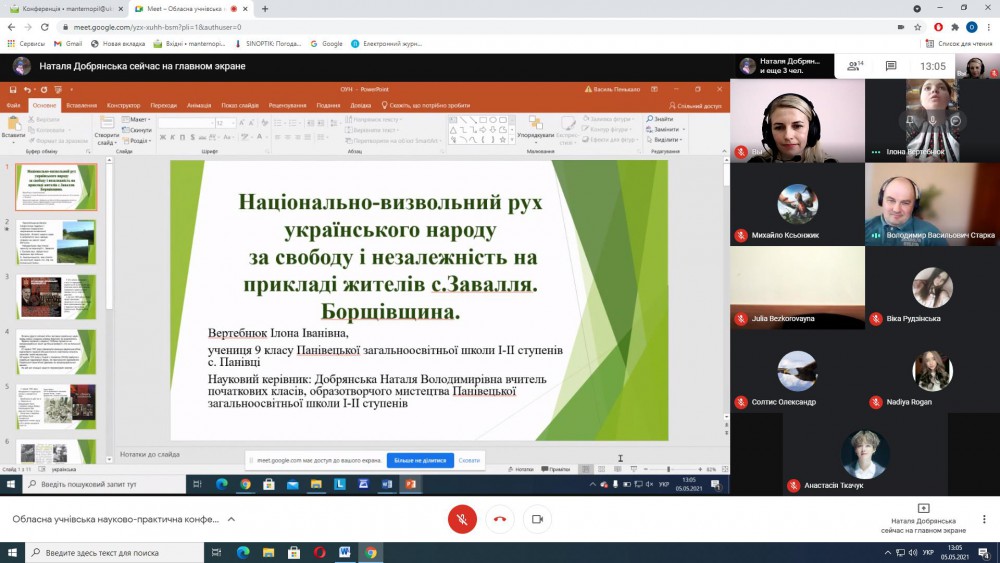Toggle the camera in Meet controls
The height and width of the screenshot is (563, 1000).
pos(537,519)
